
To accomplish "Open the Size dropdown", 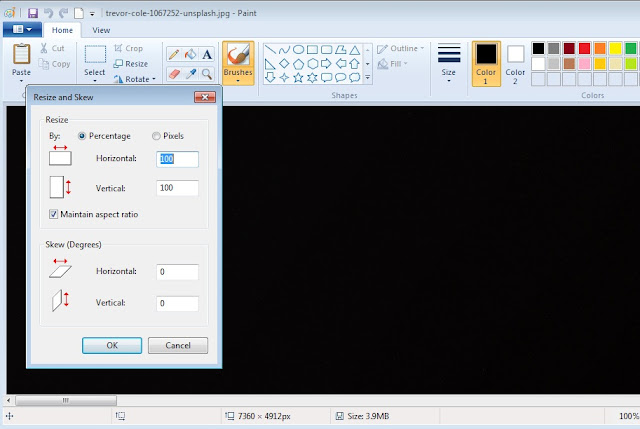I will click(449, 63).
